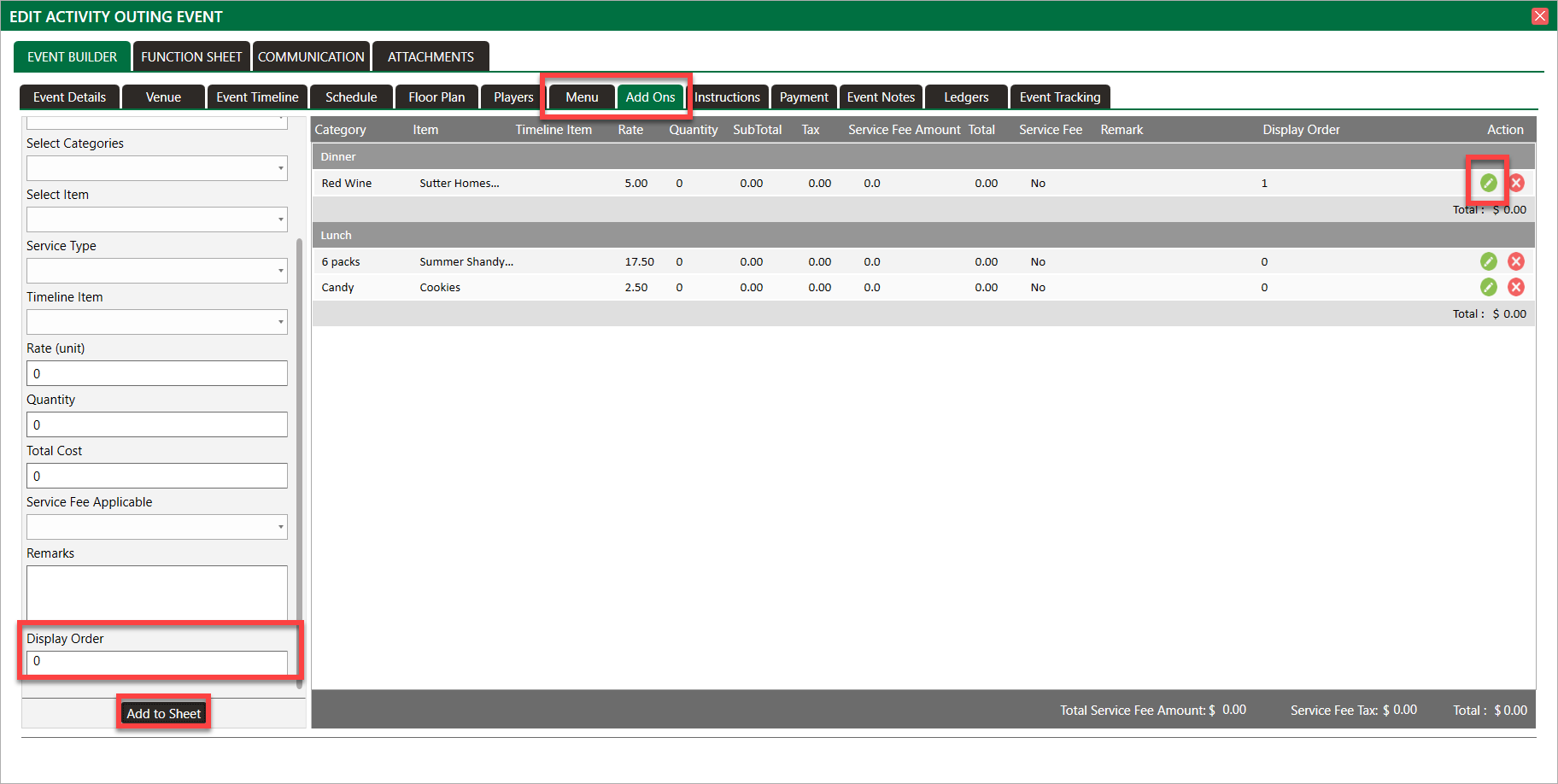
Task: Edit the Candy Cookies row
Action: [x=1488, y=287]
